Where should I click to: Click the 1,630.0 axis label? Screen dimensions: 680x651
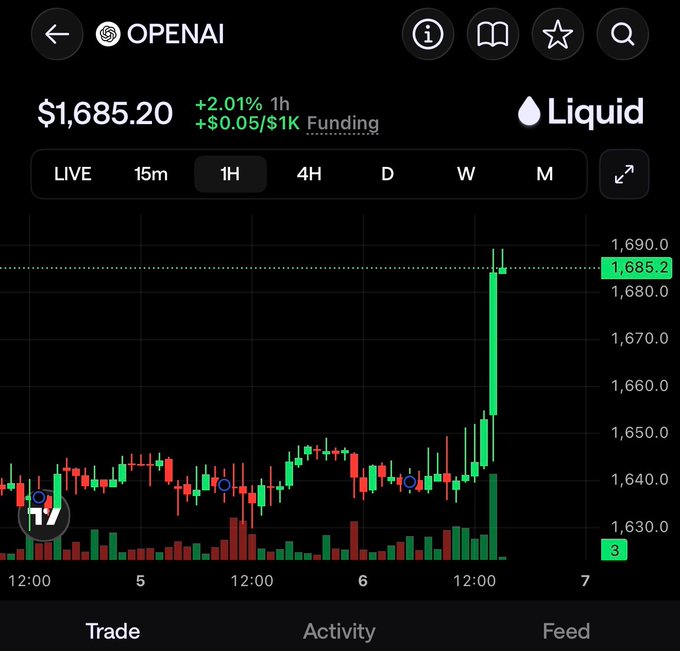(x=640, y=527)
